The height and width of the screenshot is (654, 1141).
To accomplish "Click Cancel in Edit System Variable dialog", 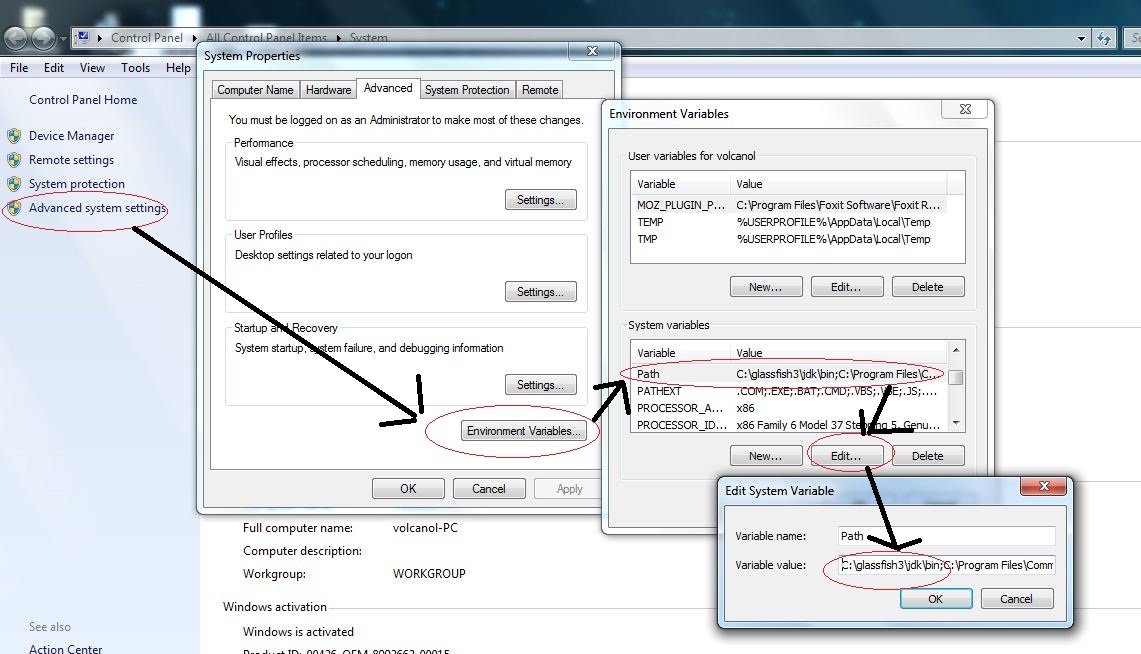I will pyautogui.click(x=1017, y=599).
